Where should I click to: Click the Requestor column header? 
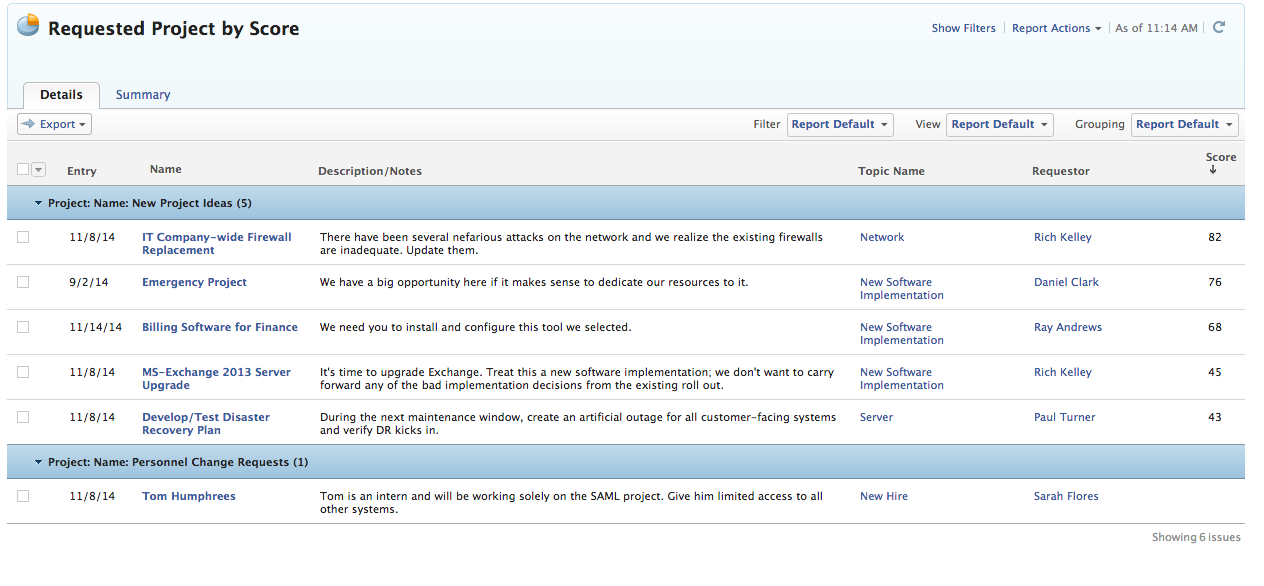tap(1060, 171)
